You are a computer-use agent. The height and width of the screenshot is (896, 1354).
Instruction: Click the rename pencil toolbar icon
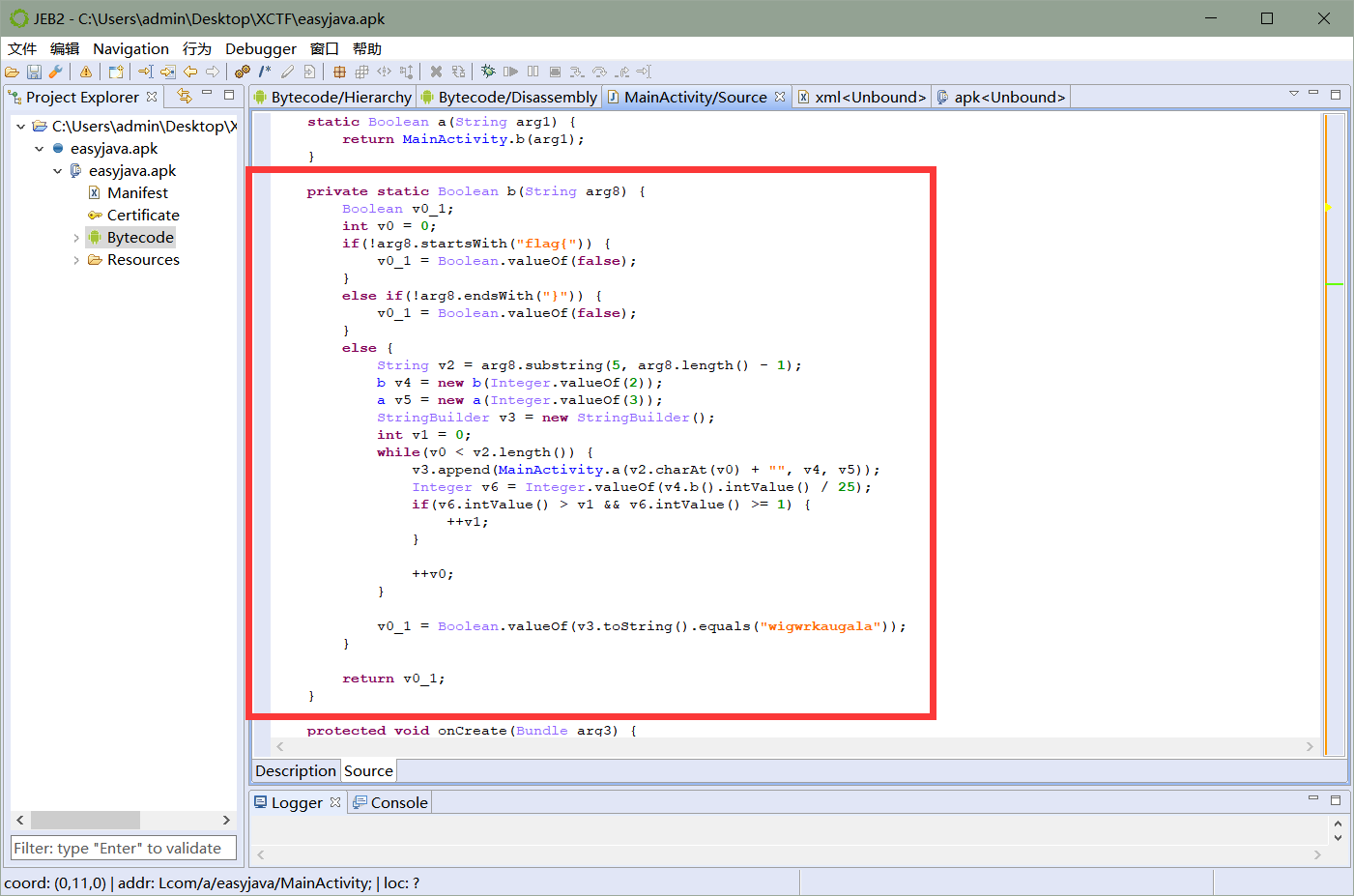[287, 72]
